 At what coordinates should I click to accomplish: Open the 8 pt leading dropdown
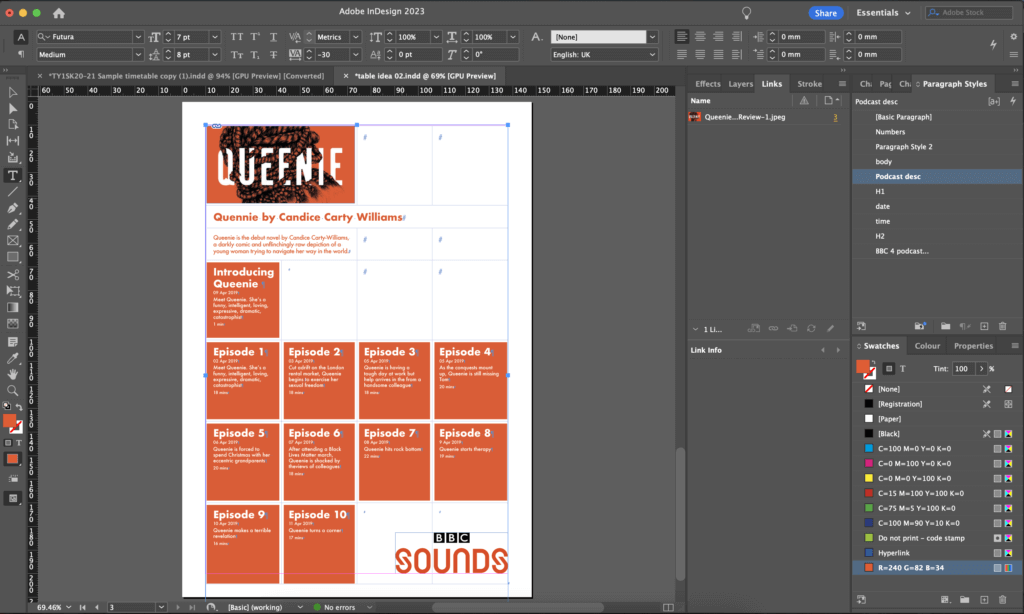pos(215,55)
